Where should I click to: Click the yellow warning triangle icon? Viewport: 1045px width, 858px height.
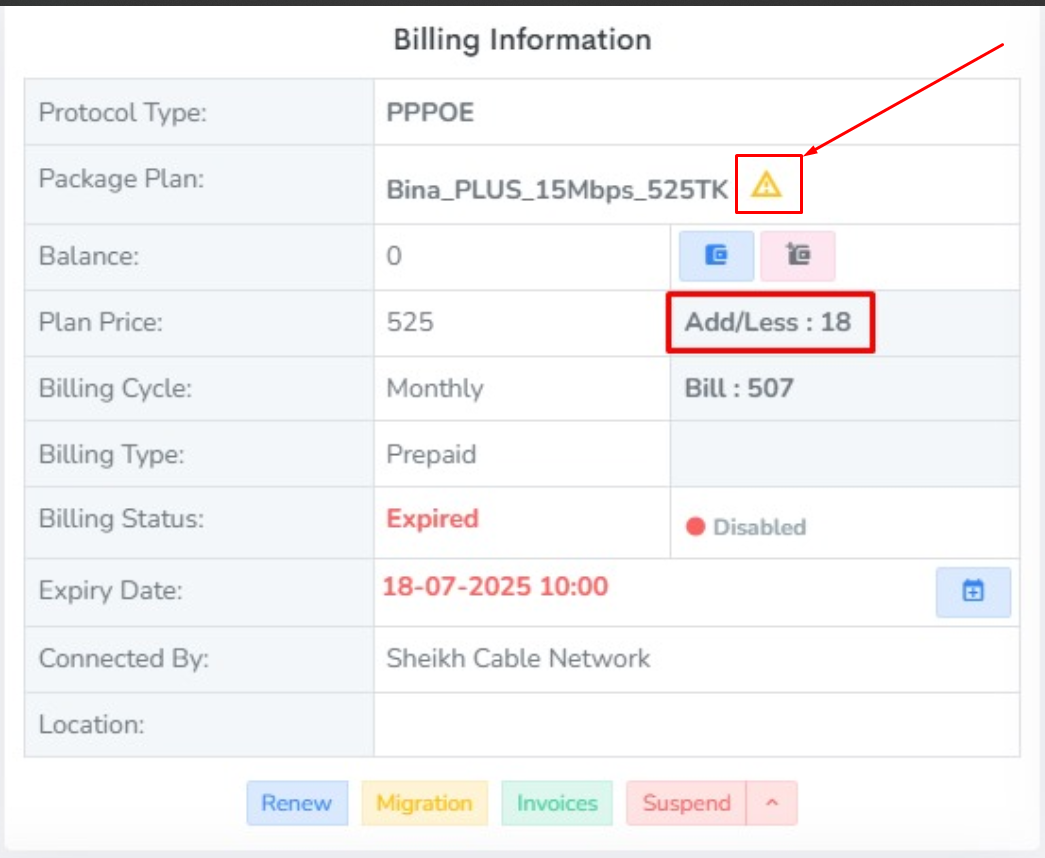[x=767, y=184]
